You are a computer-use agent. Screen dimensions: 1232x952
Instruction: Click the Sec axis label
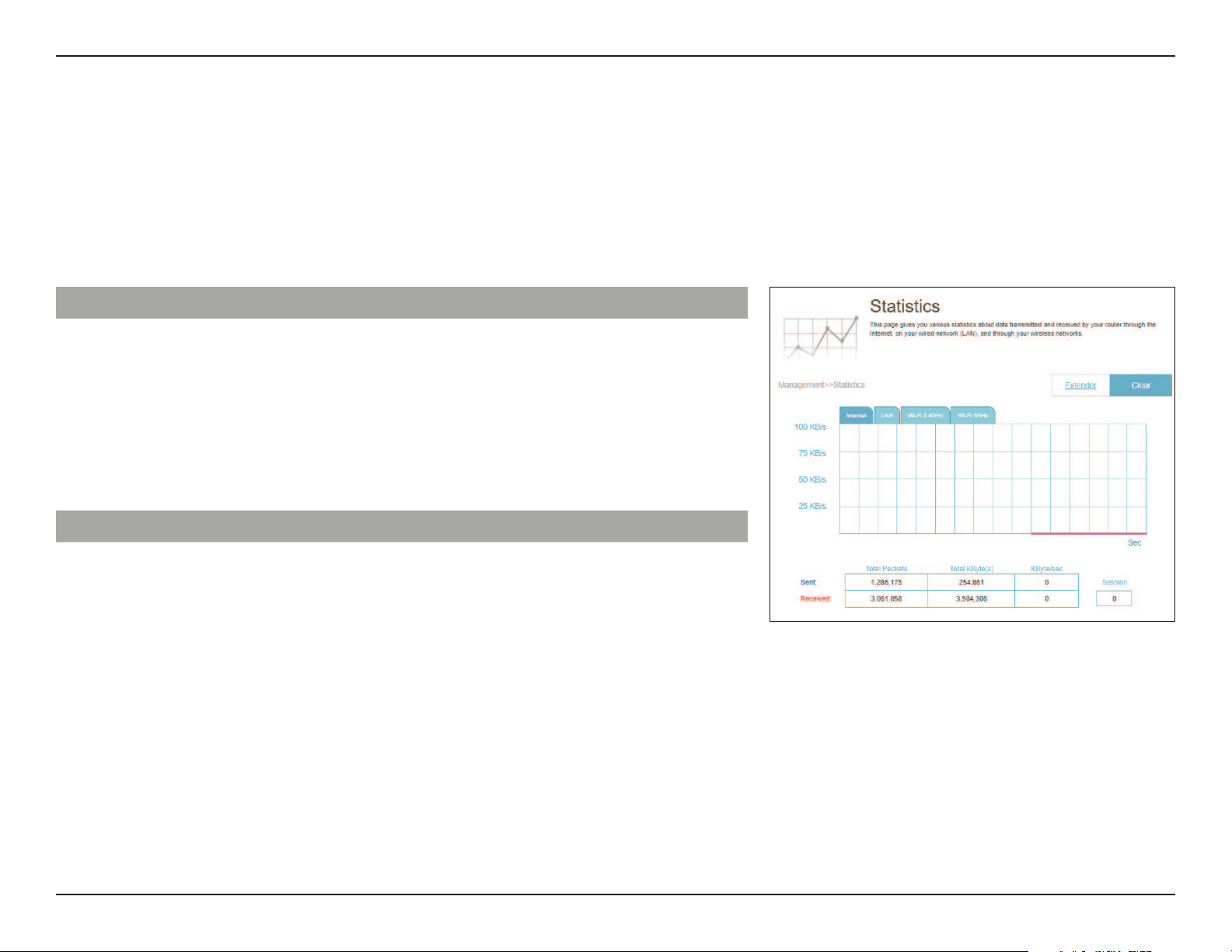(x=1134, y=542)
